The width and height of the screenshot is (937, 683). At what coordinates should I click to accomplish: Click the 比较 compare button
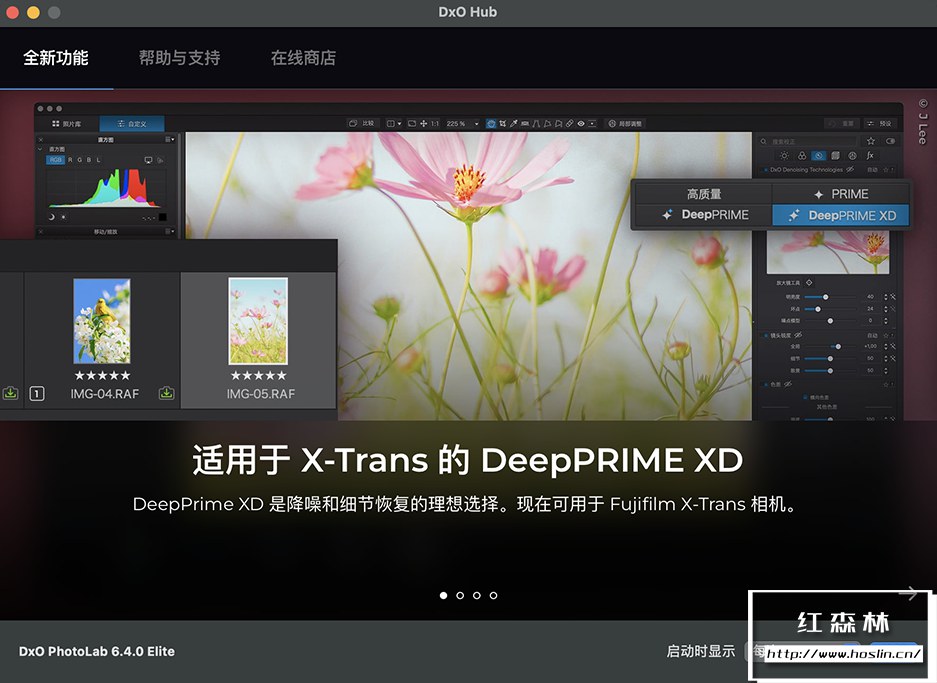(362, 123)
